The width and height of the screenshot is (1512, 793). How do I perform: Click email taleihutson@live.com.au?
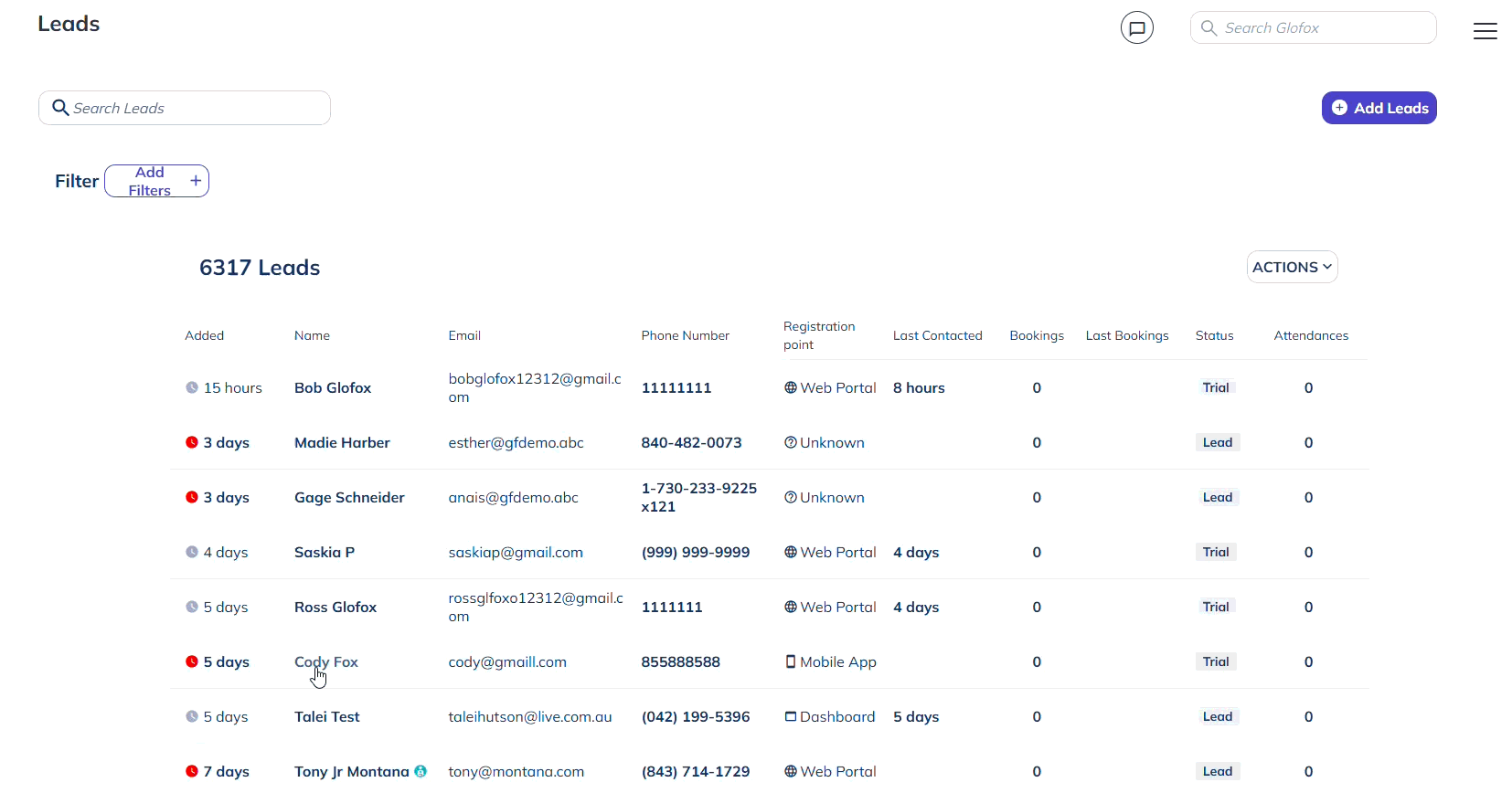click(530, 716)
